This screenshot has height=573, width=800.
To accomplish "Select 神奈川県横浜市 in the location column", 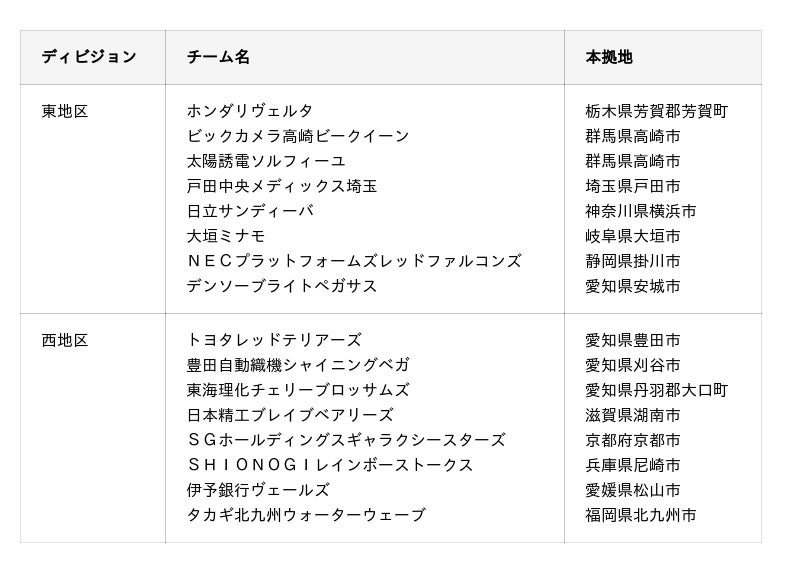I will tap(640, 211).
